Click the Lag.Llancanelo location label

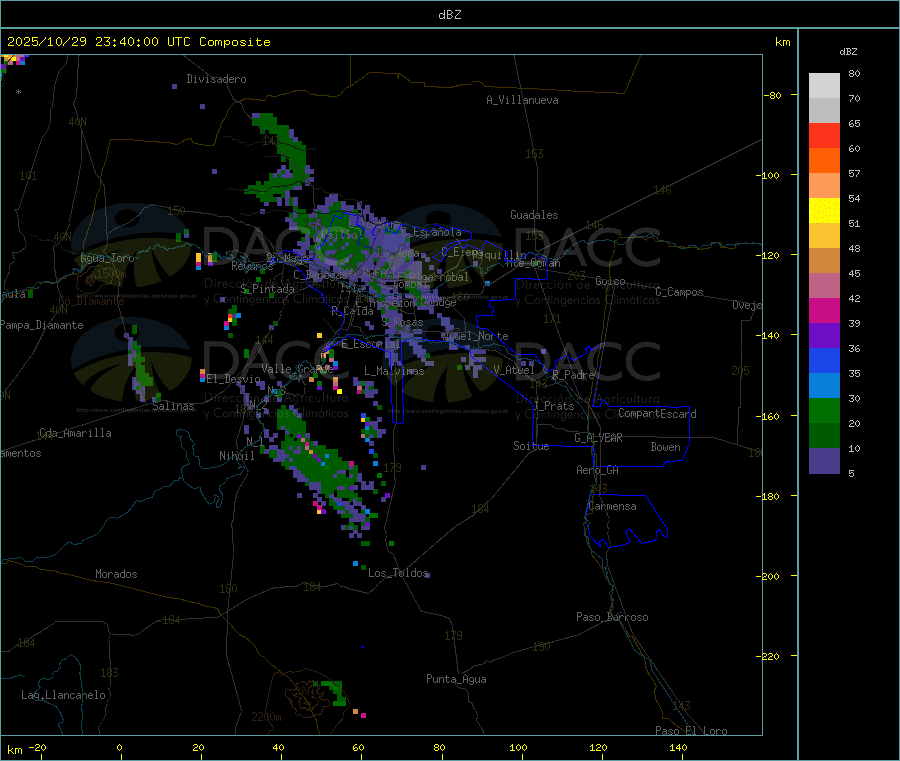click(64, 695)
